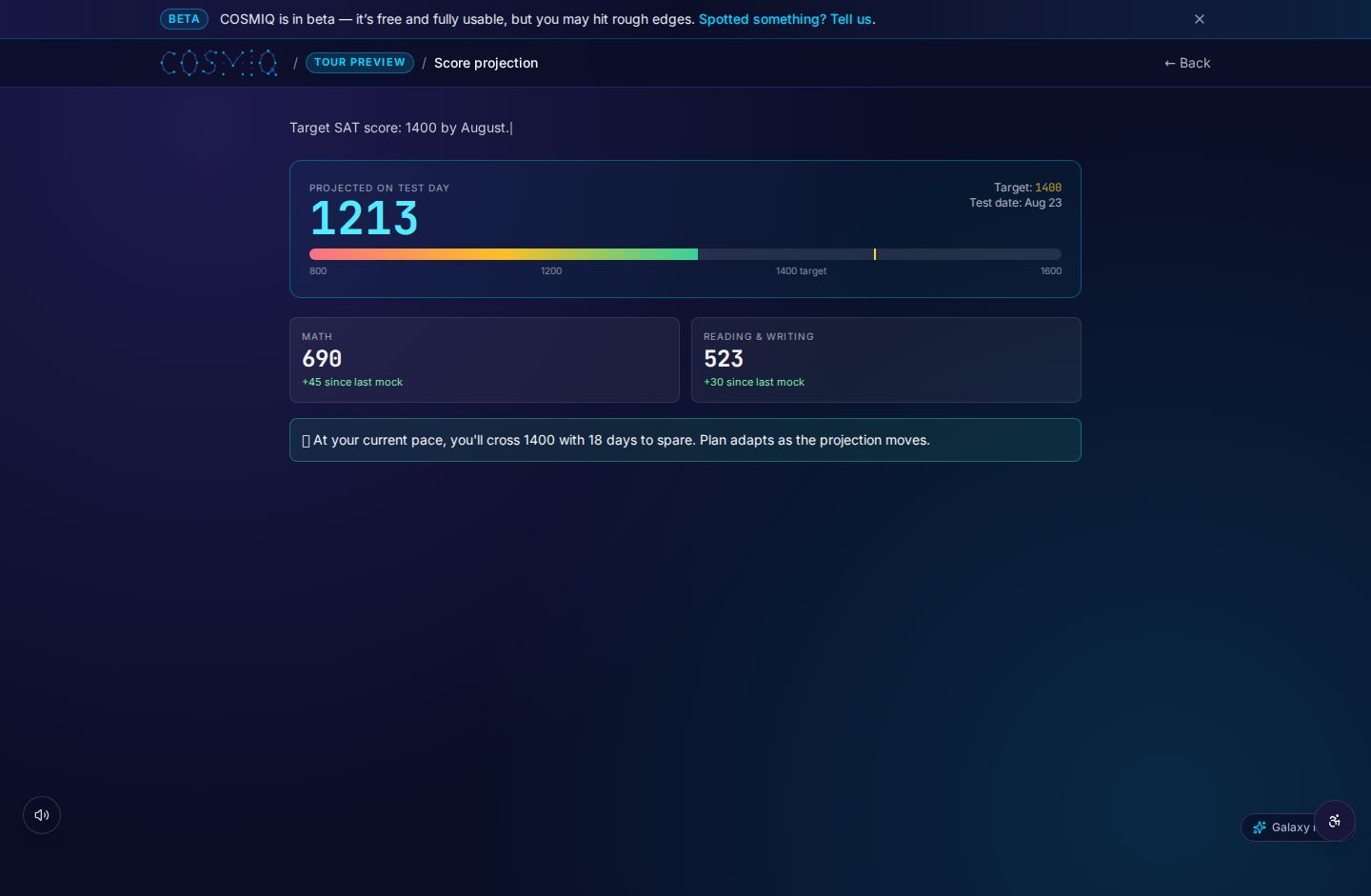1371x896 pixels.
Task: Click the Test date Aug 23 label
Action: pyautogui.click(x=1015, y=203)
